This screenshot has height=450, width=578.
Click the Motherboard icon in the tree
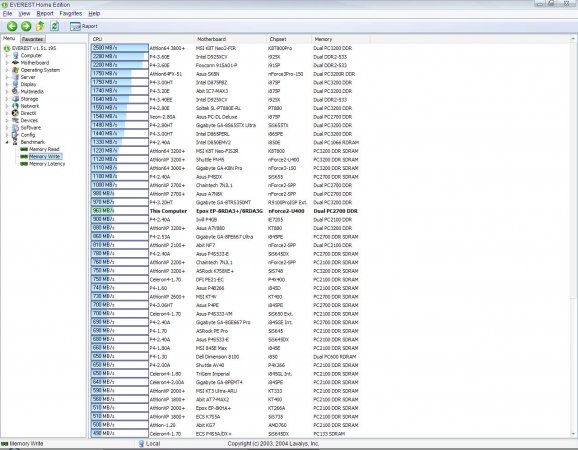(x=15, y=63)
